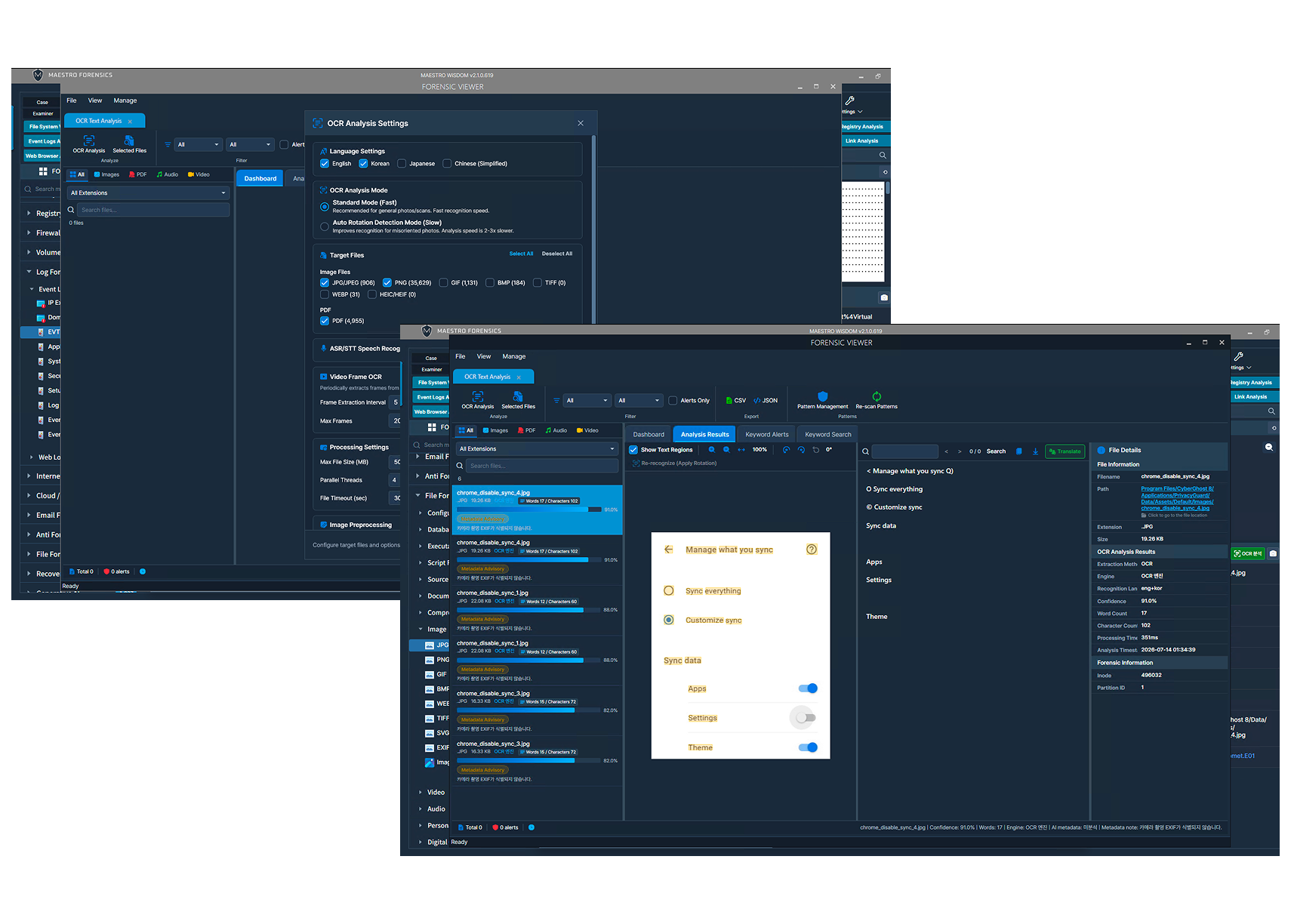Click Deselect All in Target Files
This screenshot has height=924, width=1291.
pyautogui.click(x=557, y=254)
